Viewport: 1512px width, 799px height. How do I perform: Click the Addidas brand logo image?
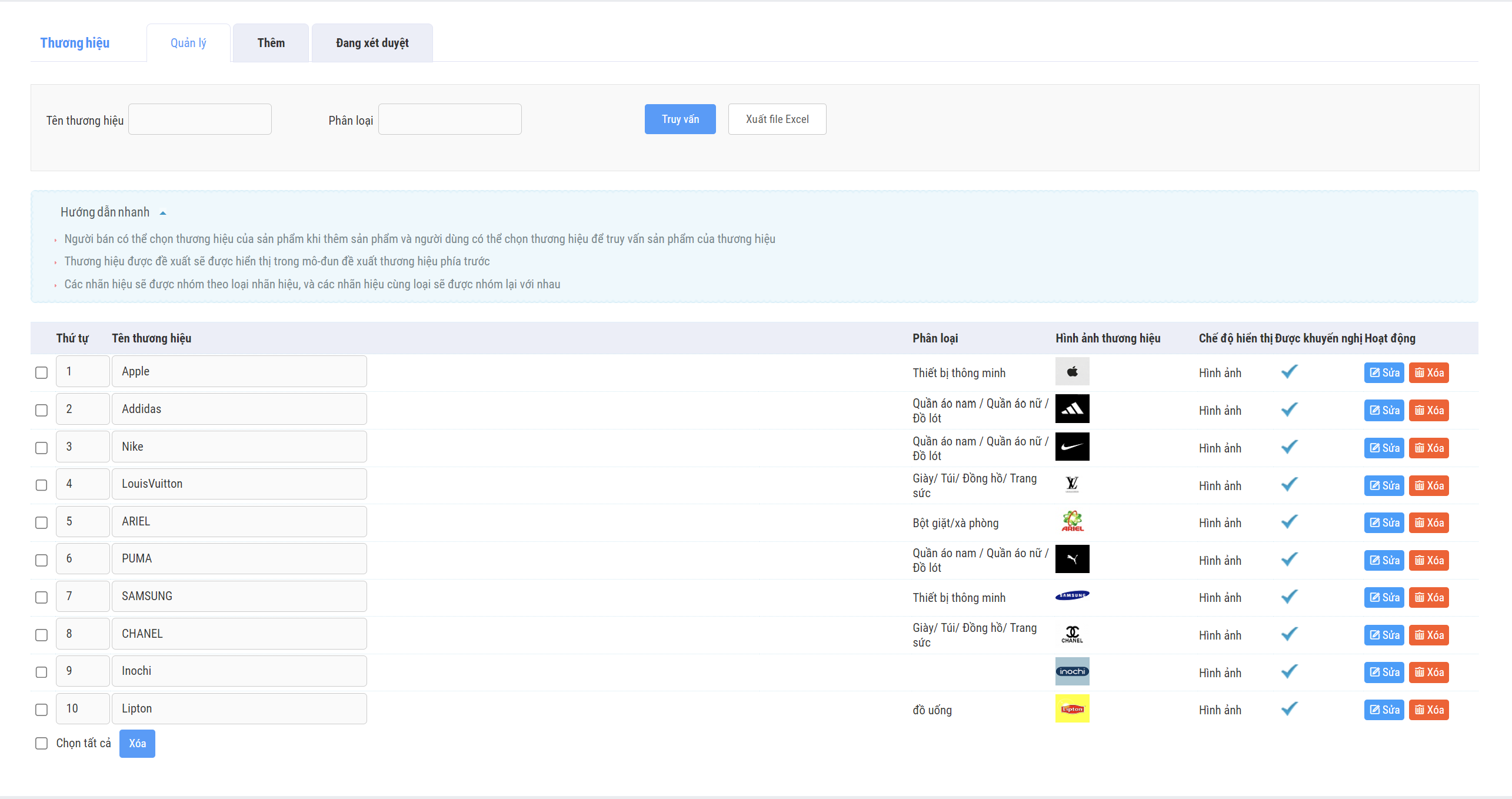click(x=1072, y=409)
